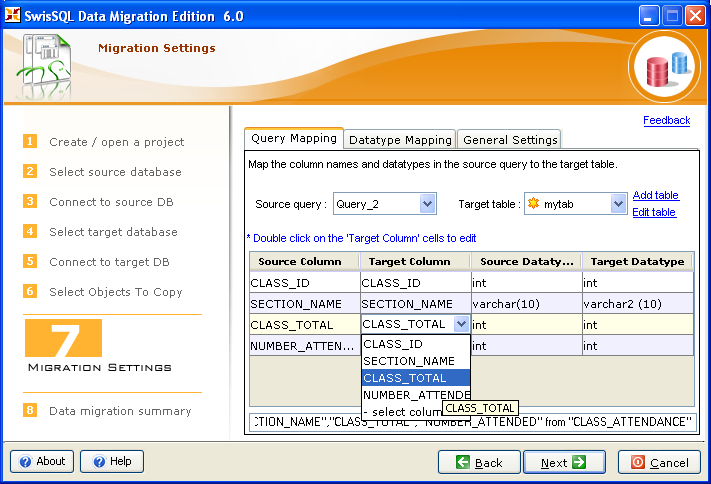Click step 4 number badge
This screenshot has height=484, width=711.
30,231
